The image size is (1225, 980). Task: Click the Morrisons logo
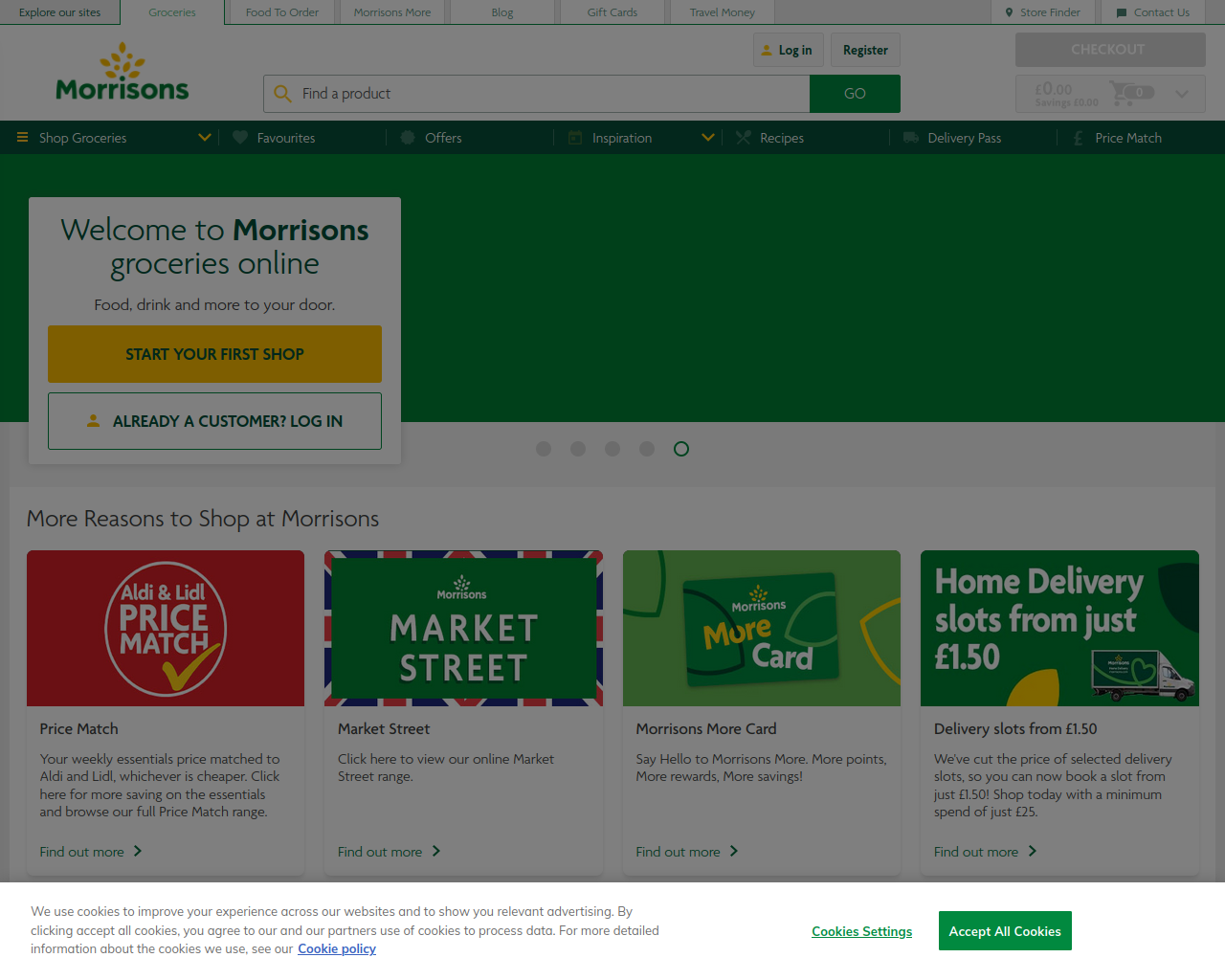pyautogui.click(x=122, y=72)
